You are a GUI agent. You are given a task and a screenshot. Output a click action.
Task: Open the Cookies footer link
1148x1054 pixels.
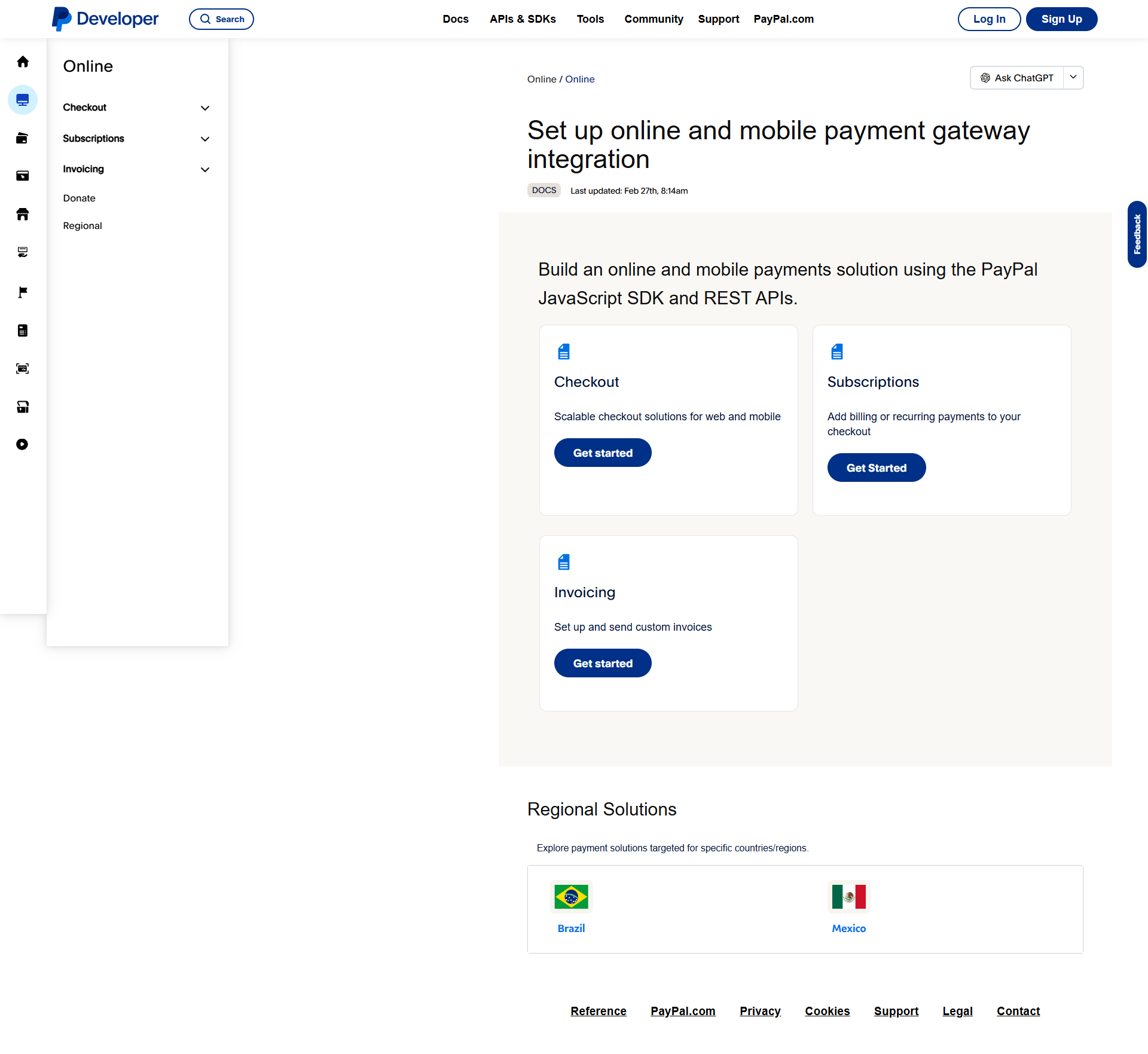click(827, 1011)
